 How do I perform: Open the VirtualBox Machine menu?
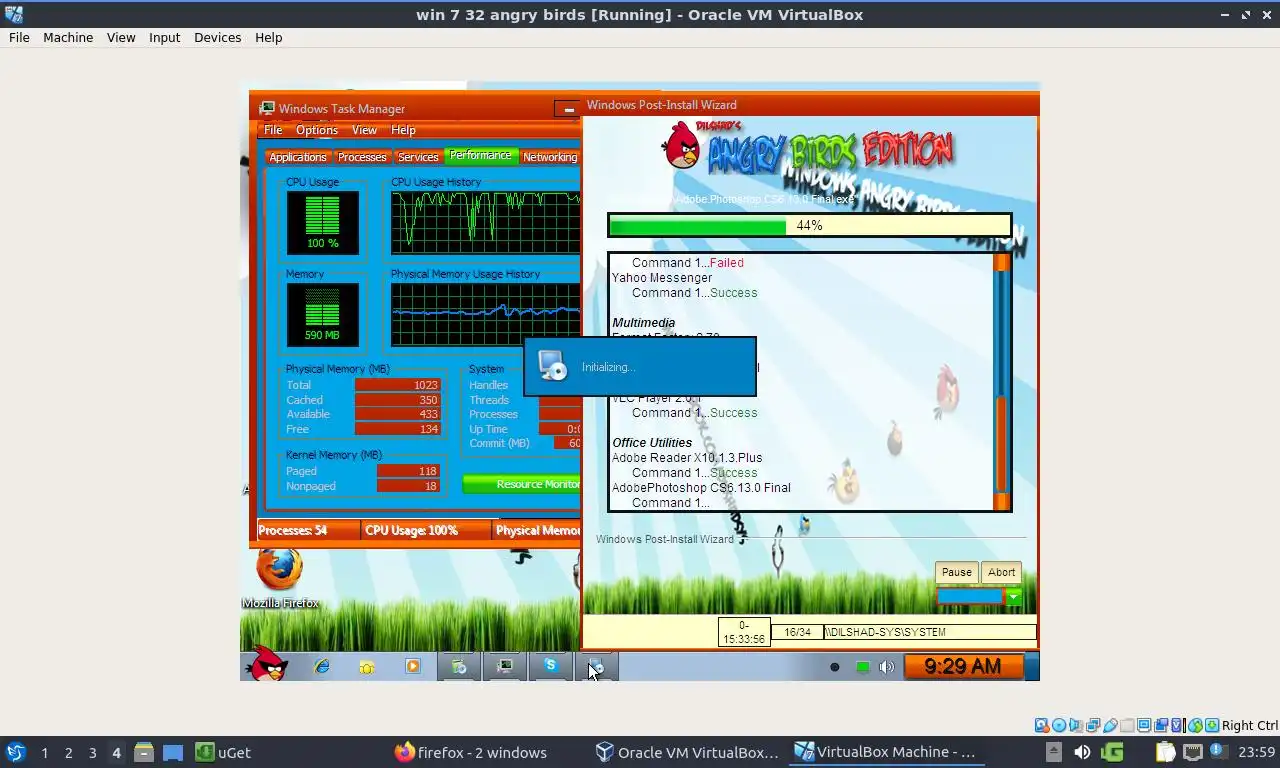tap(68, 37)
